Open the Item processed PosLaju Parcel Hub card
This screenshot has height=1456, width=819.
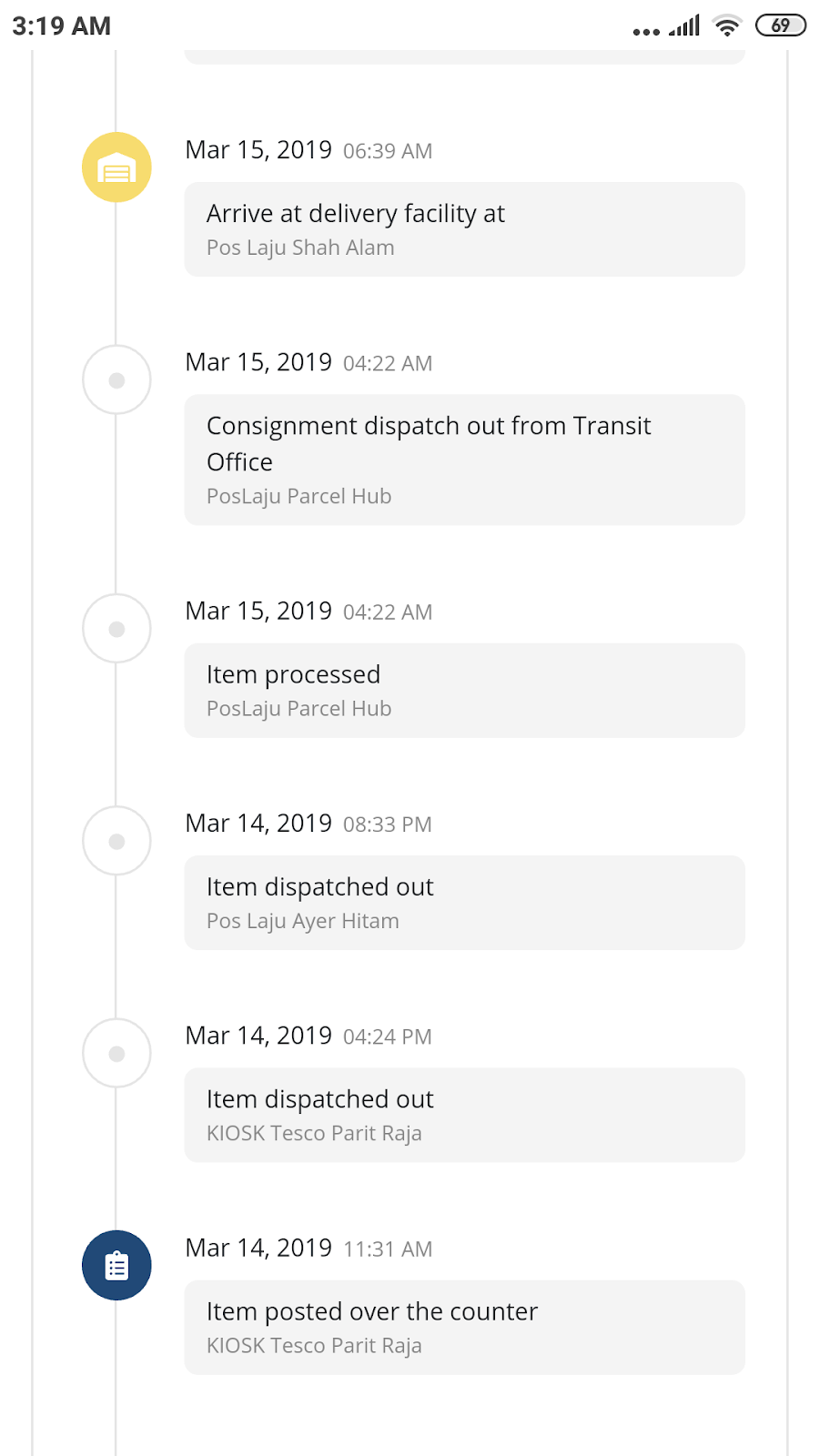click(x=464, y=690)
